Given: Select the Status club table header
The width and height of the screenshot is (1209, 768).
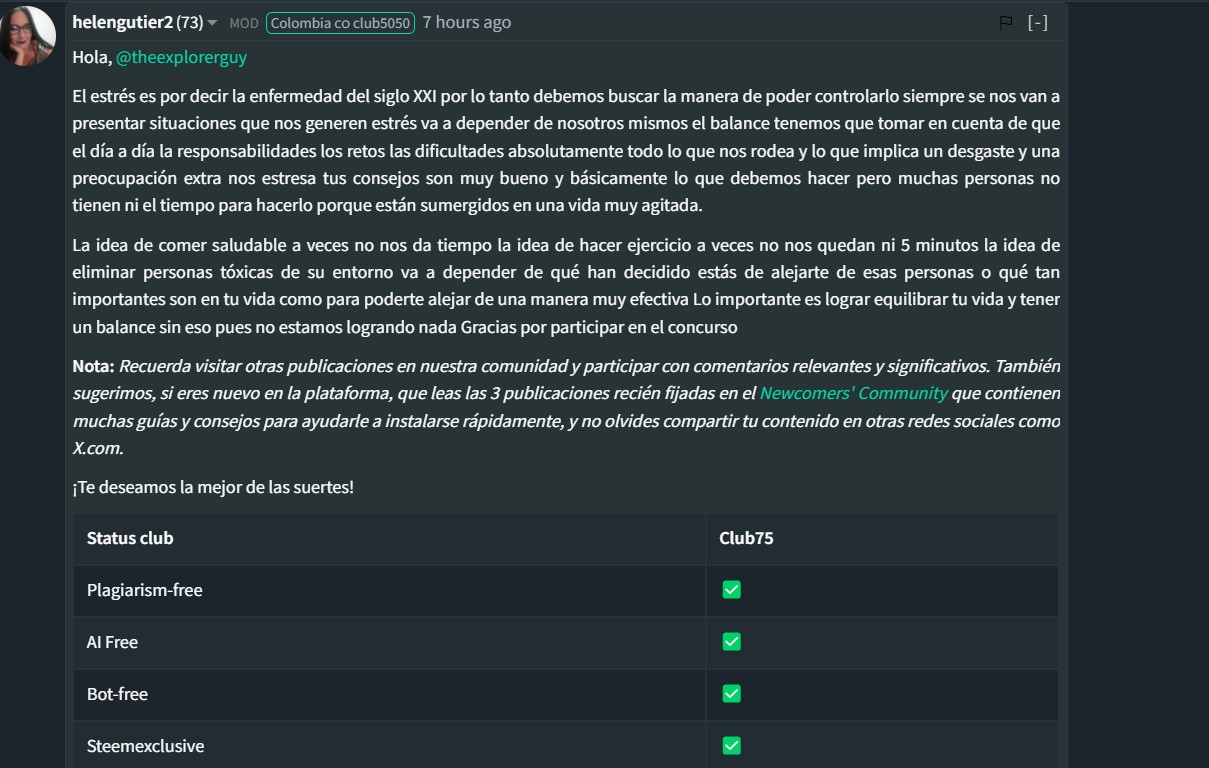Looking at the screenshot, I should point(130,538).
